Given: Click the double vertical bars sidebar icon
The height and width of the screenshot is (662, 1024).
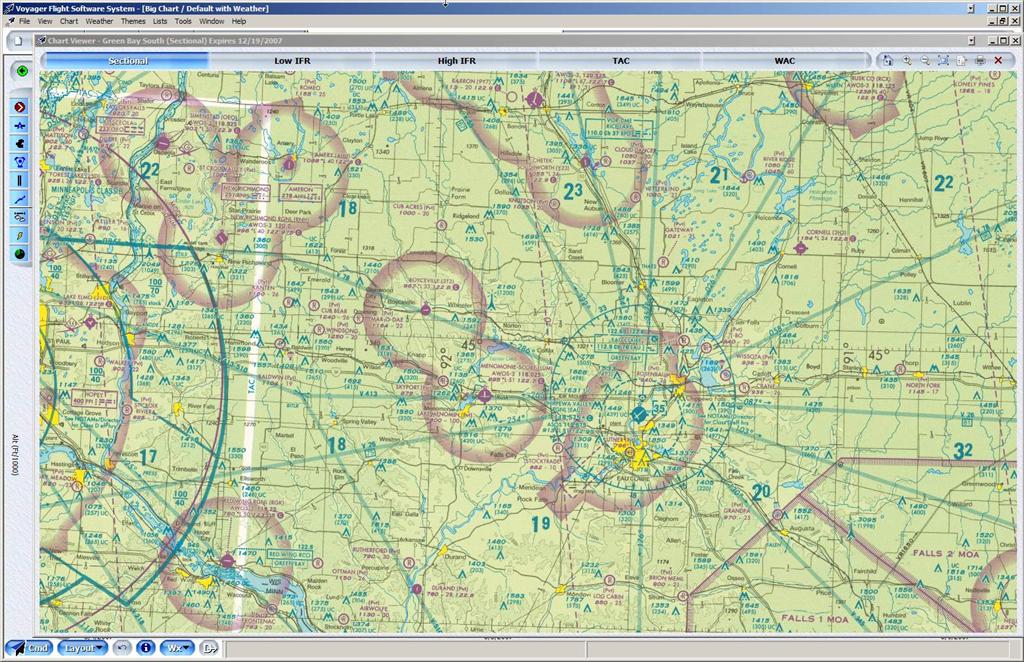Looking at the screenshot, I should coord(20,180).
